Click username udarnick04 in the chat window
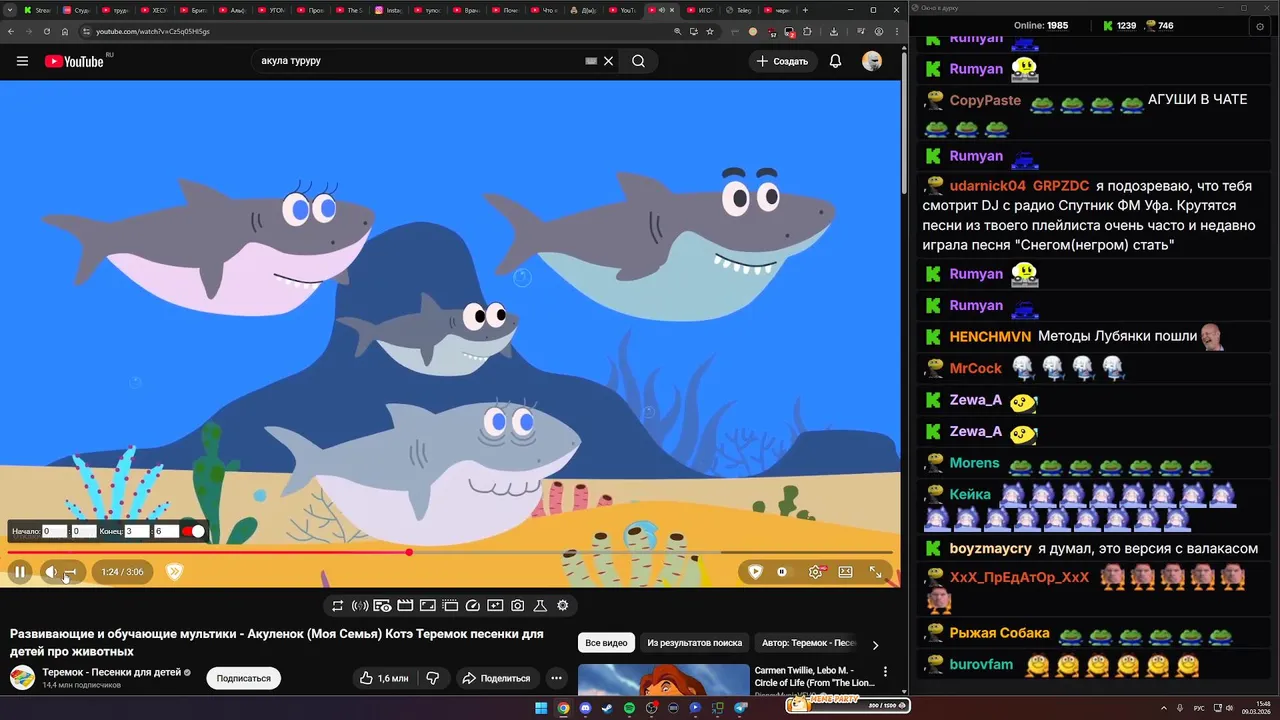Image resolution: width=1280 pixels, height=720 pixels. tap(988, 186)
